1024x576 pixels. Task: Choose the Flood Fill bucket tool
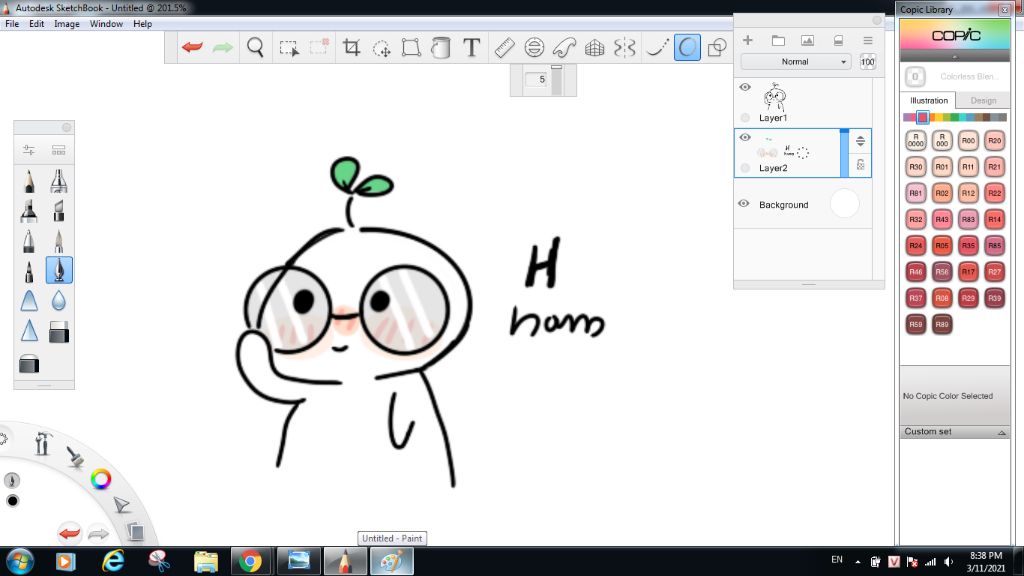pyautogui.click(x=441, y=48)
